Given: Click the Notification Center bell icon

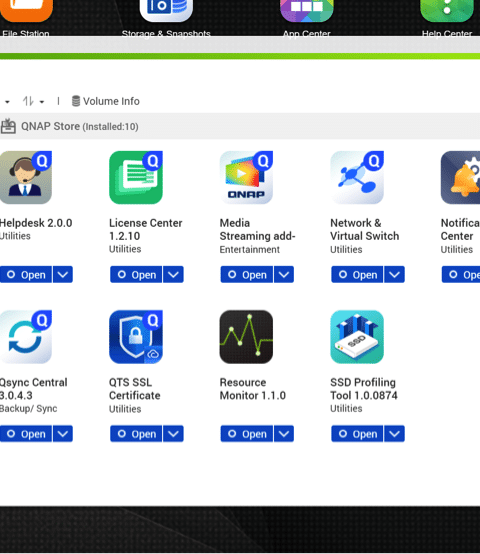Looking at the screenshot, I should (461, 177).
